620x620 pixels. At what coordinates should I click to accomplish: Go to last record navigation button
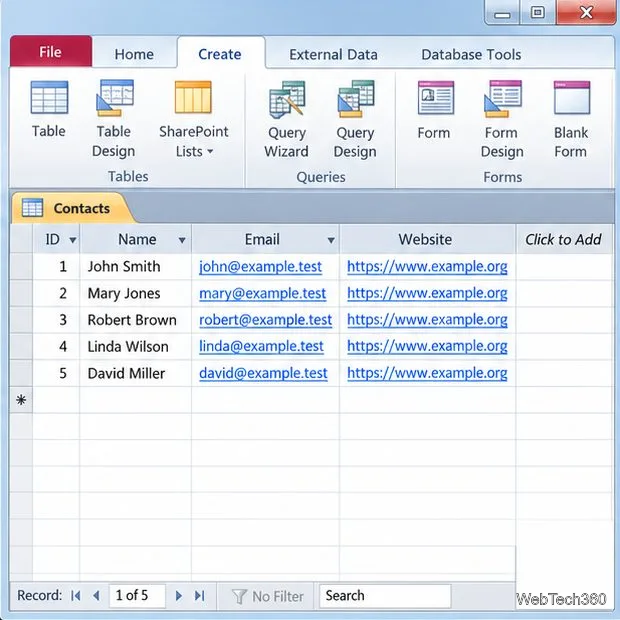[x=200, y=595]
